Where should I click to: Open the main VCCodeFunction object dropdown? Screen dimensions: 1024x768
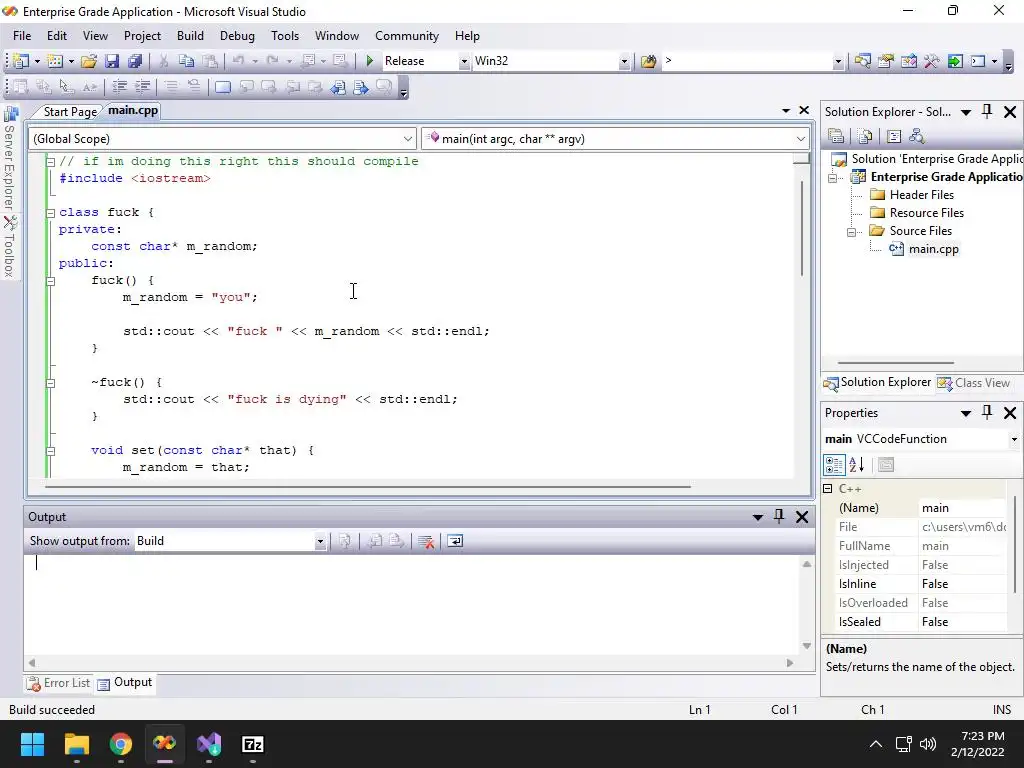(x=1014, y=440)
